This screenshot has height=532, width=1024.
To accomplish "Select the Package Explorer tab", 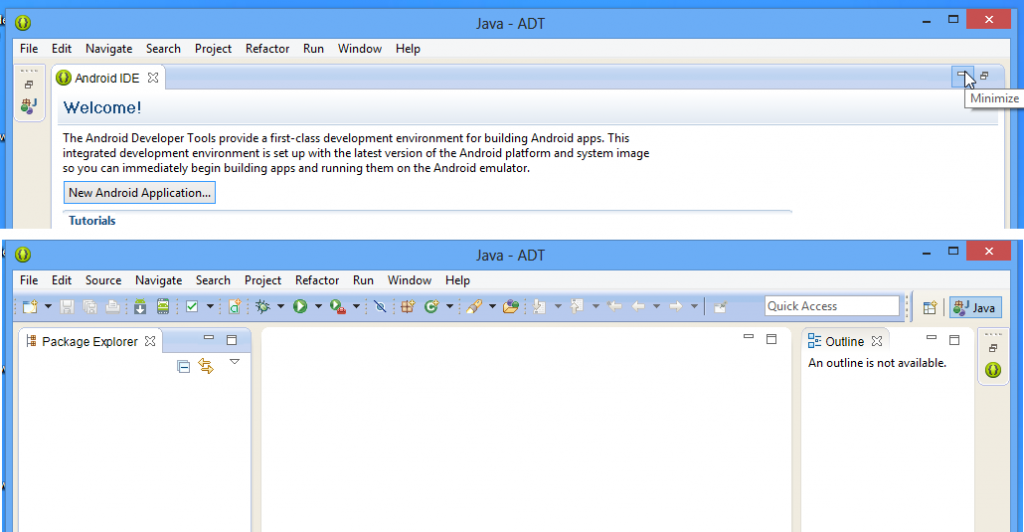I will tap(89, 341).
